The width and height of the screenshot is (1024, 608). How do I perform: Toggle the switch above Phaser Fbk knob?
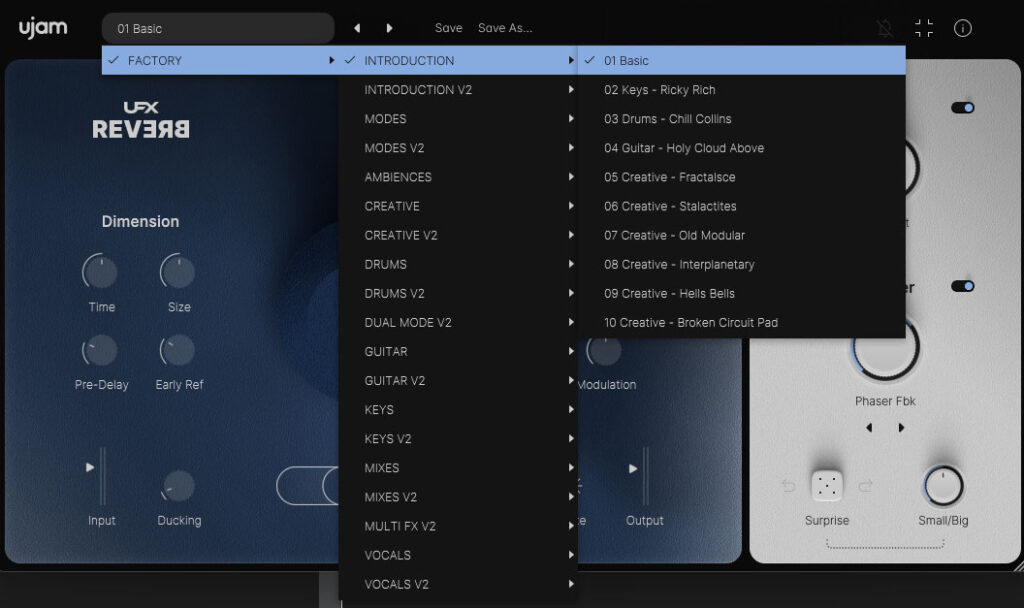pyautogui.click(x=962, y=287)
